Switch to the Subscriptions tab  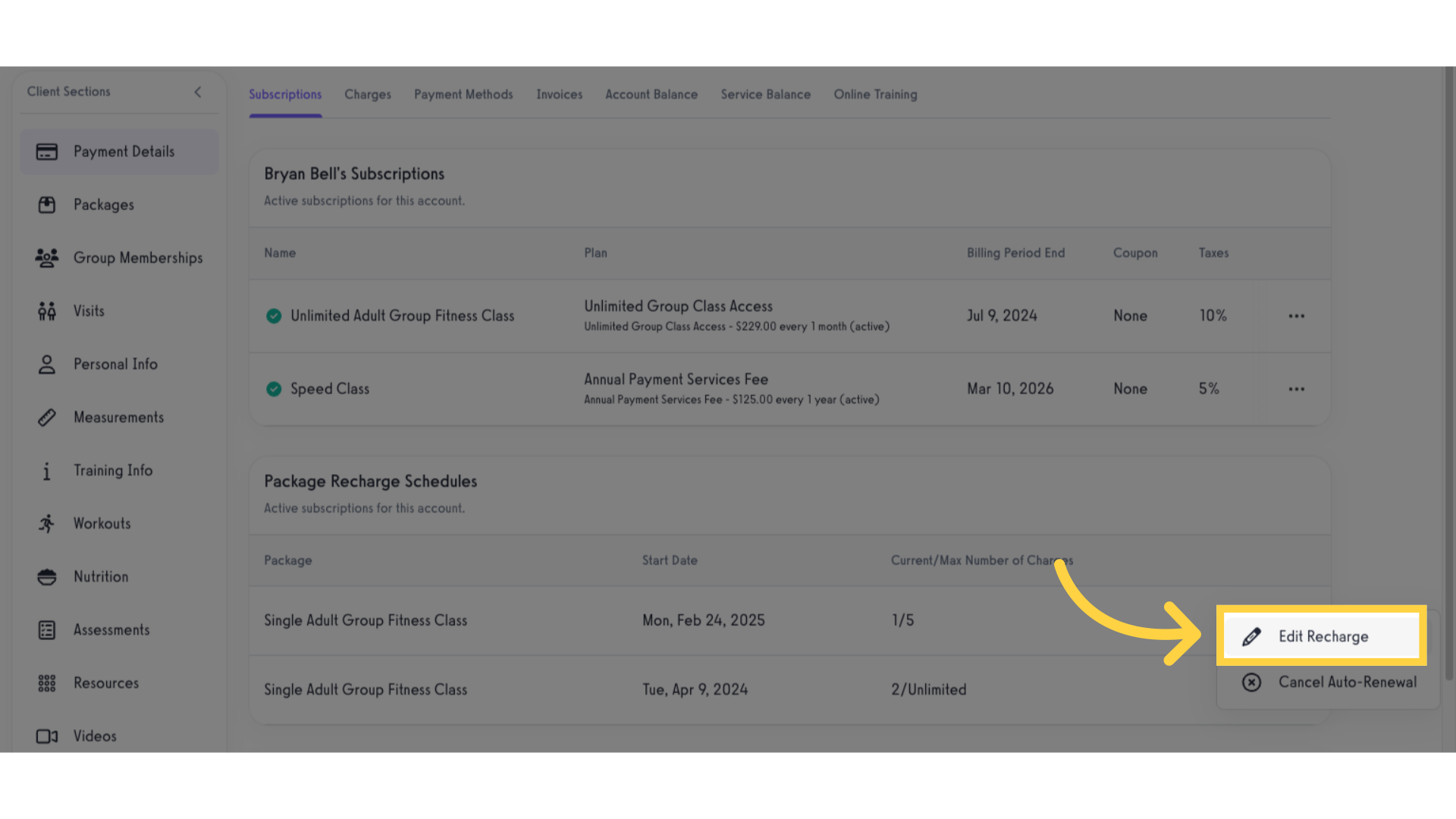coord(285,95)
